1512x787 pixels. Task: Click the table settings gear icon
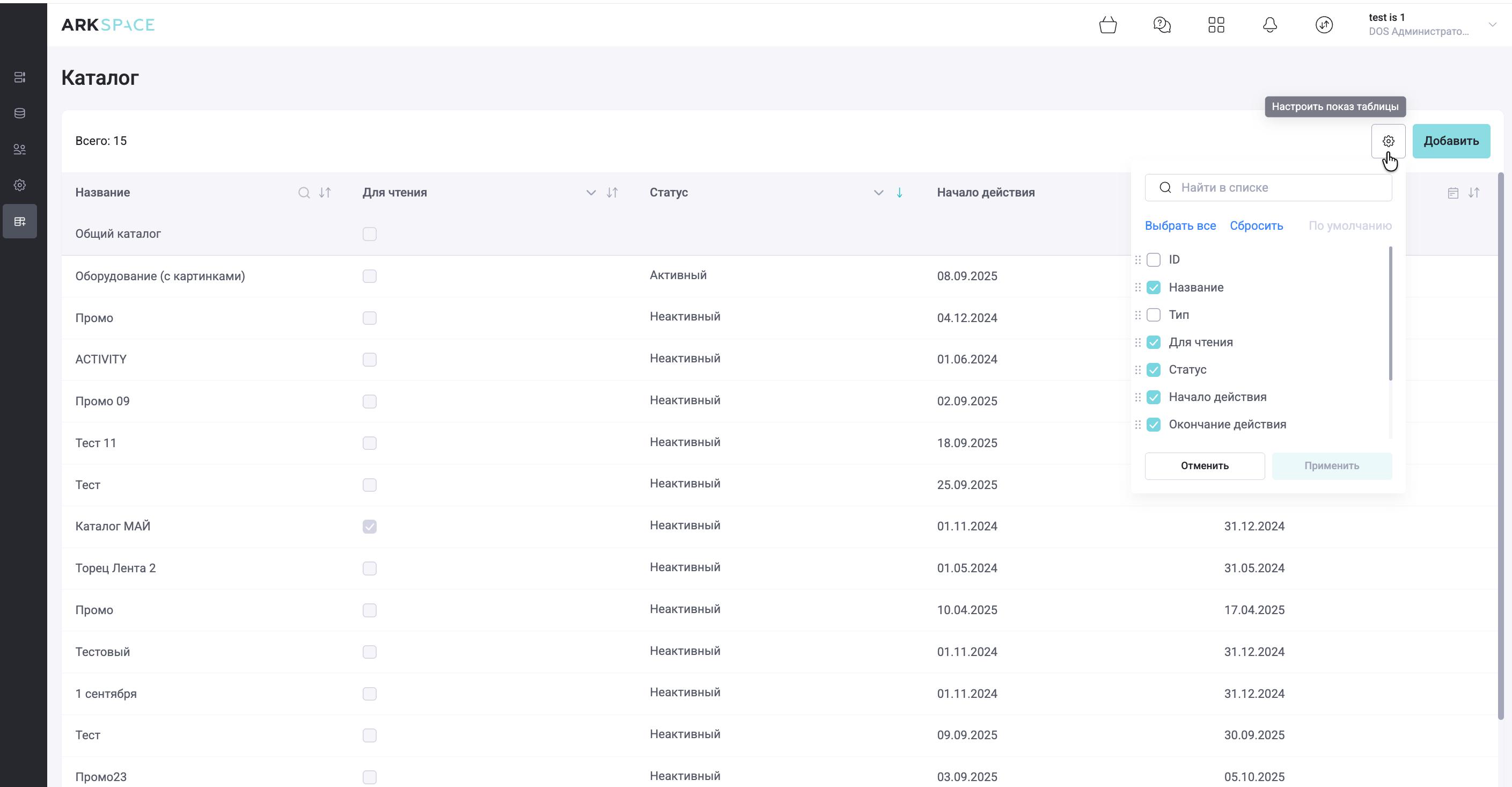pyautogui.click(x=1388, y=141)
